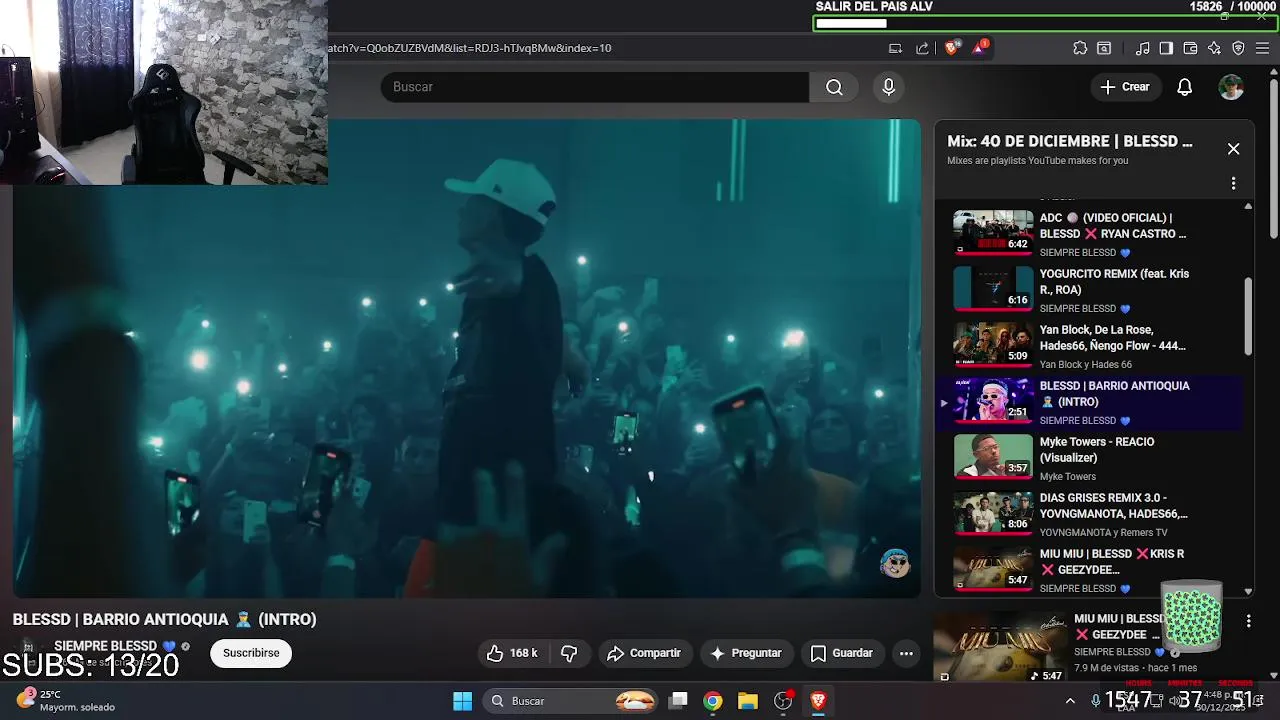Screen dimensions: 1280x720
Task: Open OBS Studio from the taskbar
Action: click(x=783, y=701)
